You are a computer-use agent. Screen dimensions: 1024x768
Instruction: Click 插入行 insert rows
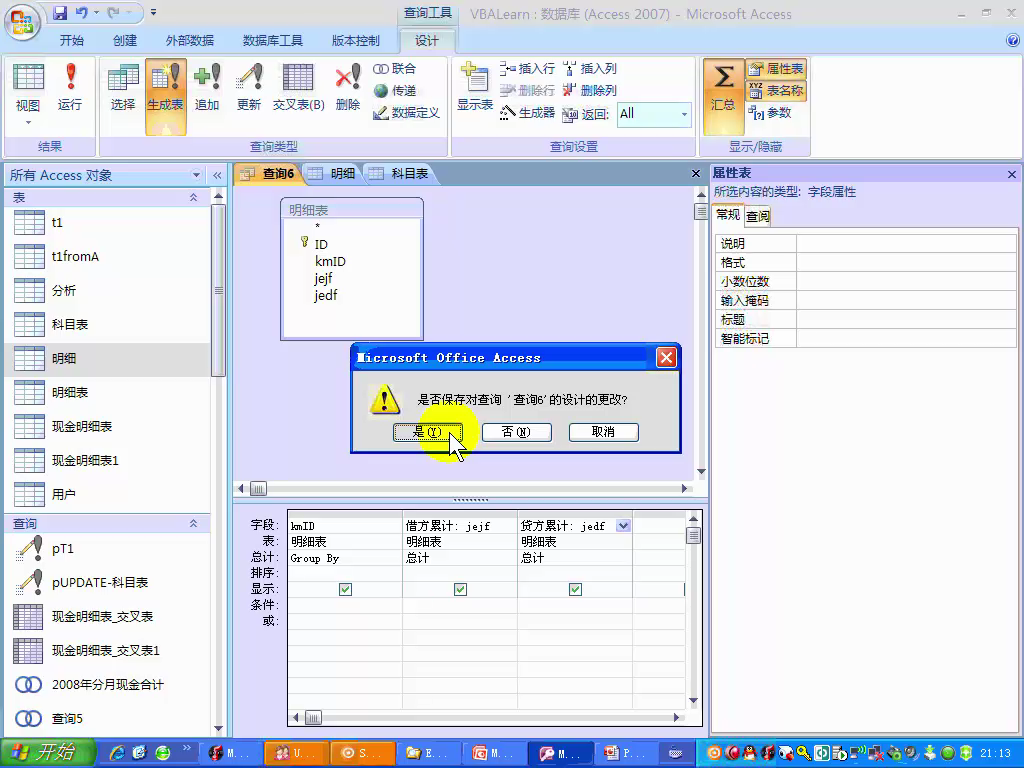pyautogui.click(x=527, y=69)
